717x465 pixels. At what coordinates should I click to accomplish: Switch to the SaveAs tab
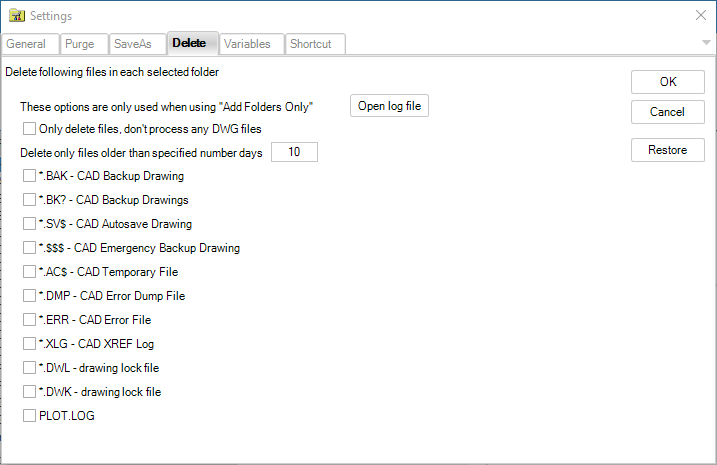tap(133, 44)
